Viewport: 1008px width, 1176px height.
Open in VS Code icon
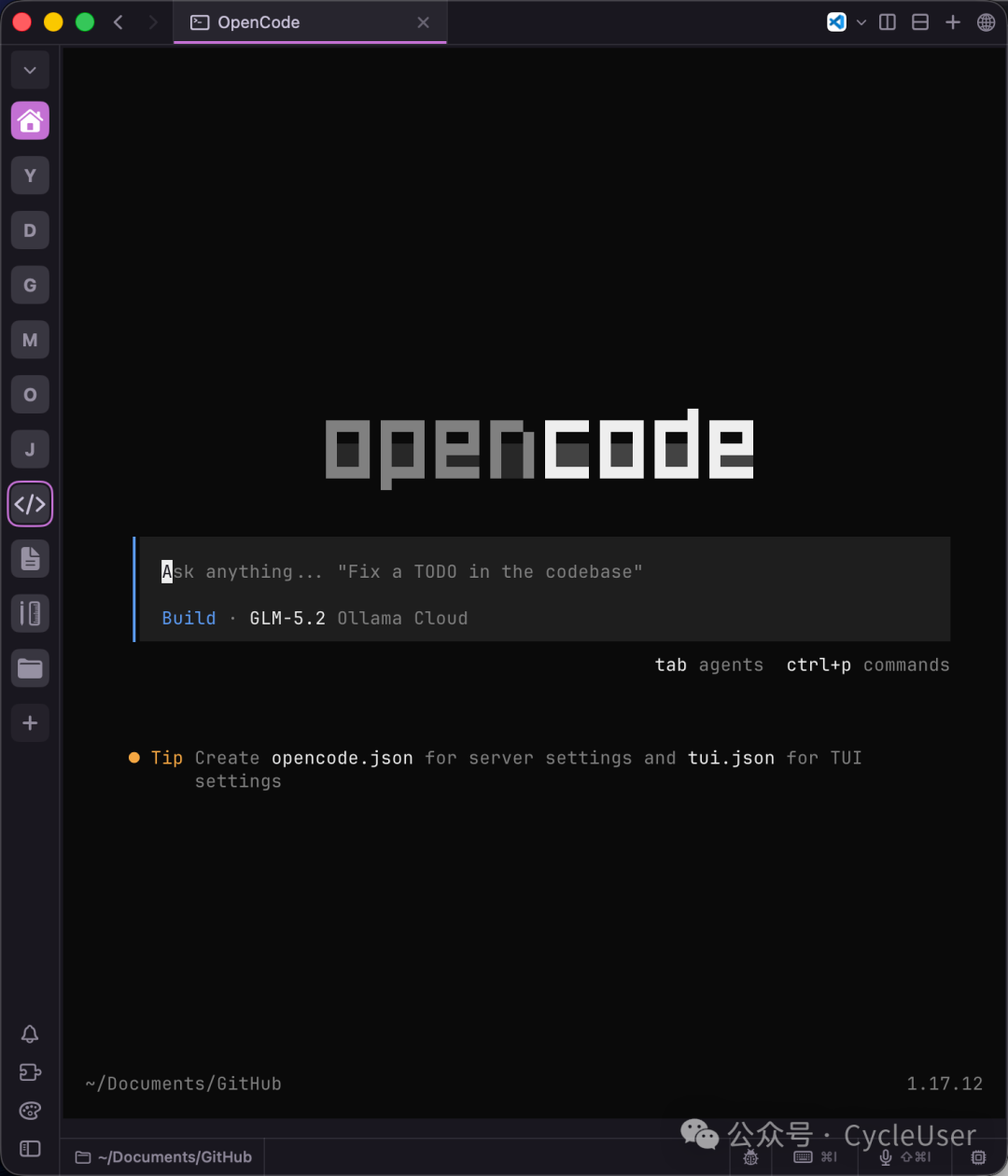(x=836, y=22)
